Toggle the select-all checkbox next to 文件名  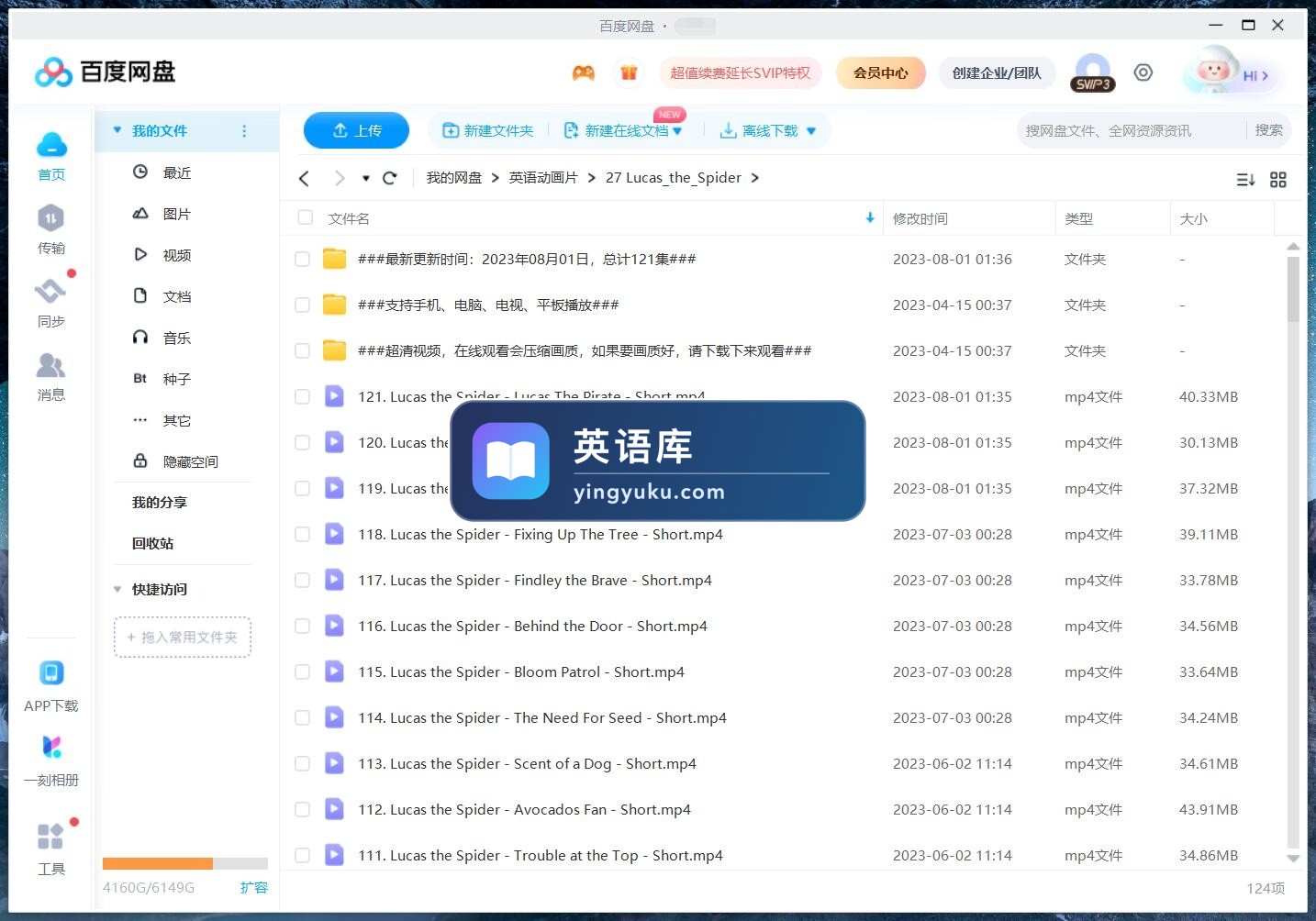pos(306,217)
